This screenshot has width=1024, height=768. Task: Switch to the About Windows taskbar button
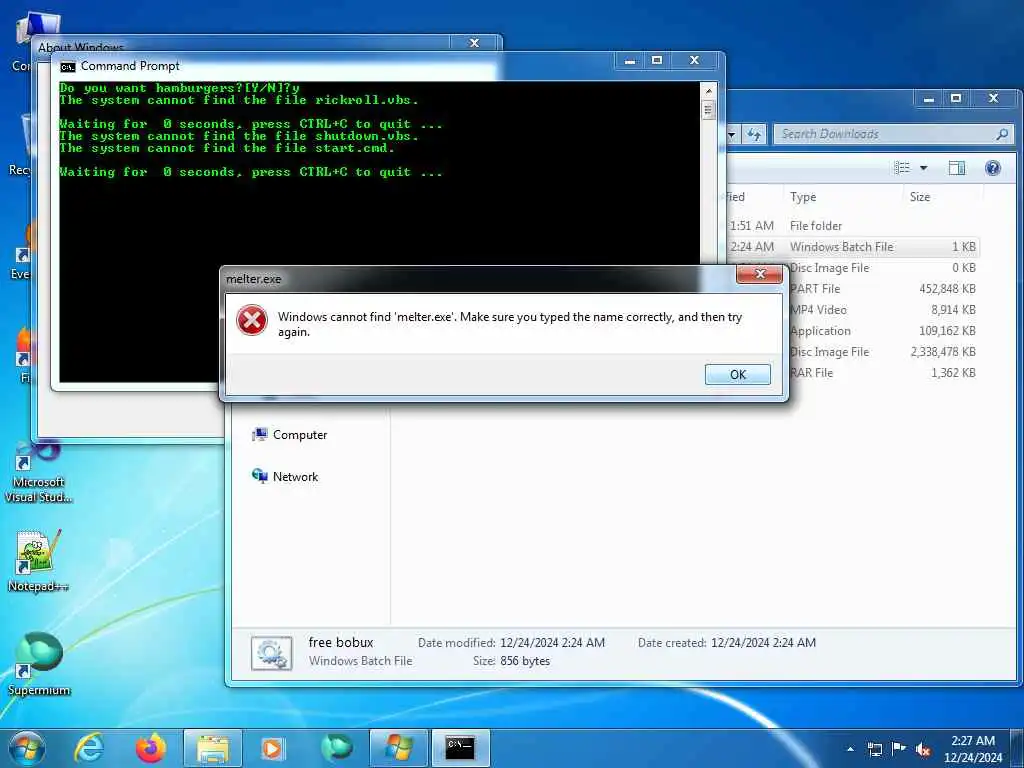(398, 748)
